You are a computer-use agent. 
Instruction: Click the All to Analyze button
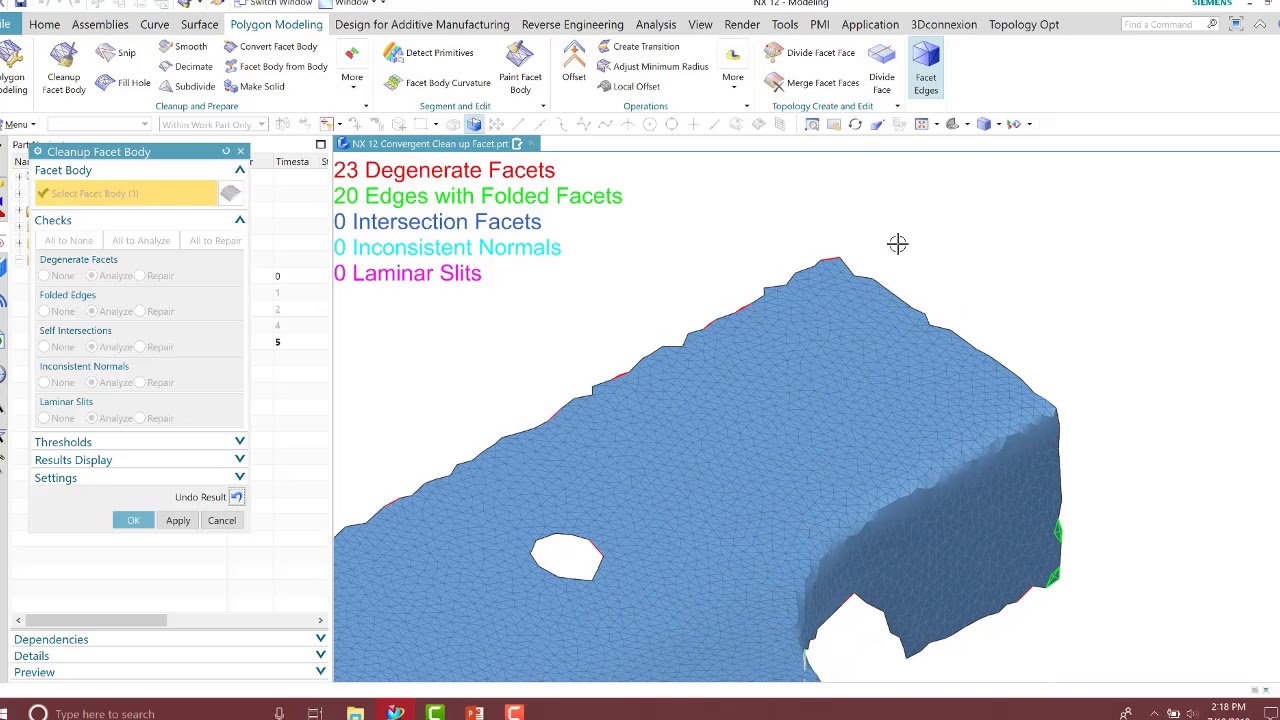(x=141, y=241)
